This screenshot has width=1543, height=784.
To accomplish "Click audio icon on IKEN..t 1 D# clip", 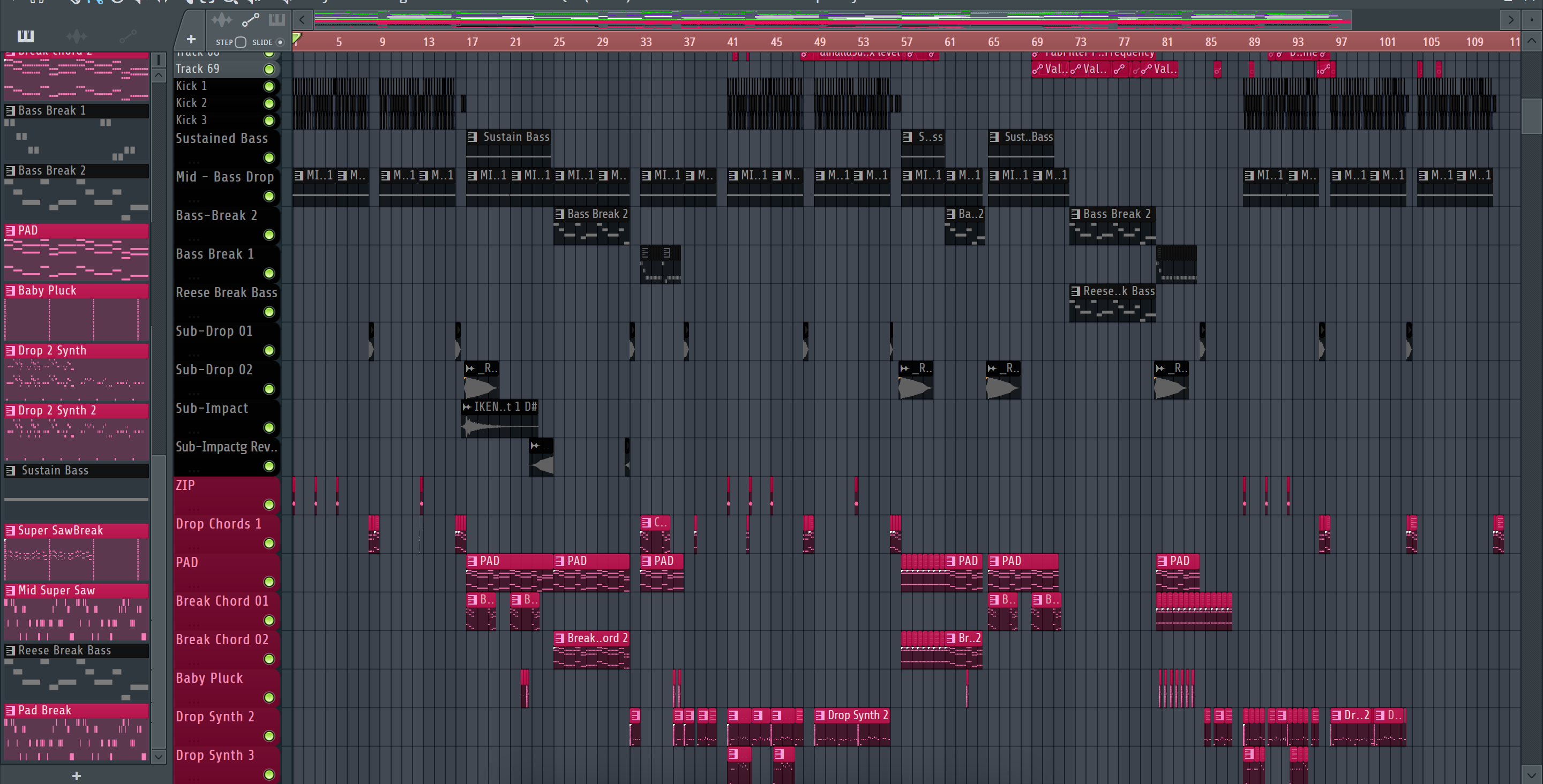I will [x=467, y=406].
